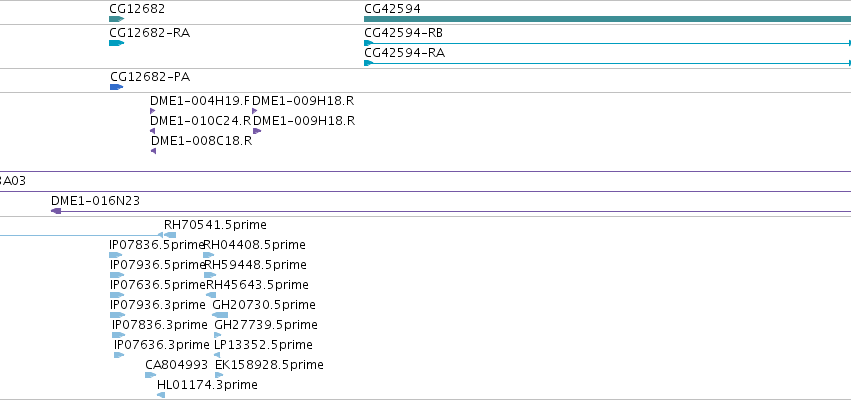Click the GH20730.5prime EST glyph

coord(220,315)
